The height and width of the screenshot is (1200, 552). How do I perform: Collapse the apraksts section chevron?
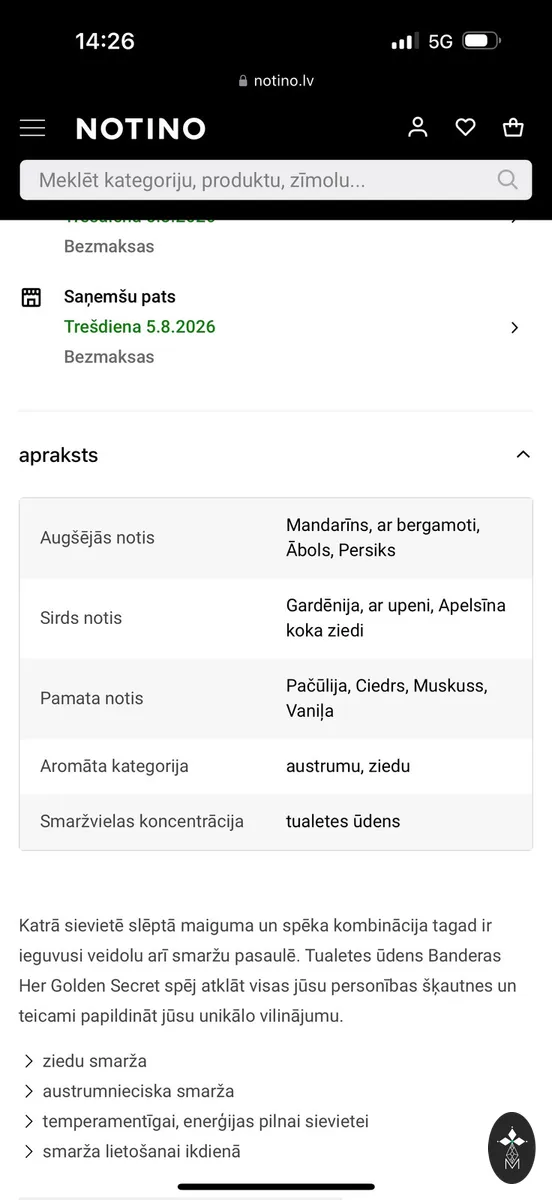click(522, 455)
